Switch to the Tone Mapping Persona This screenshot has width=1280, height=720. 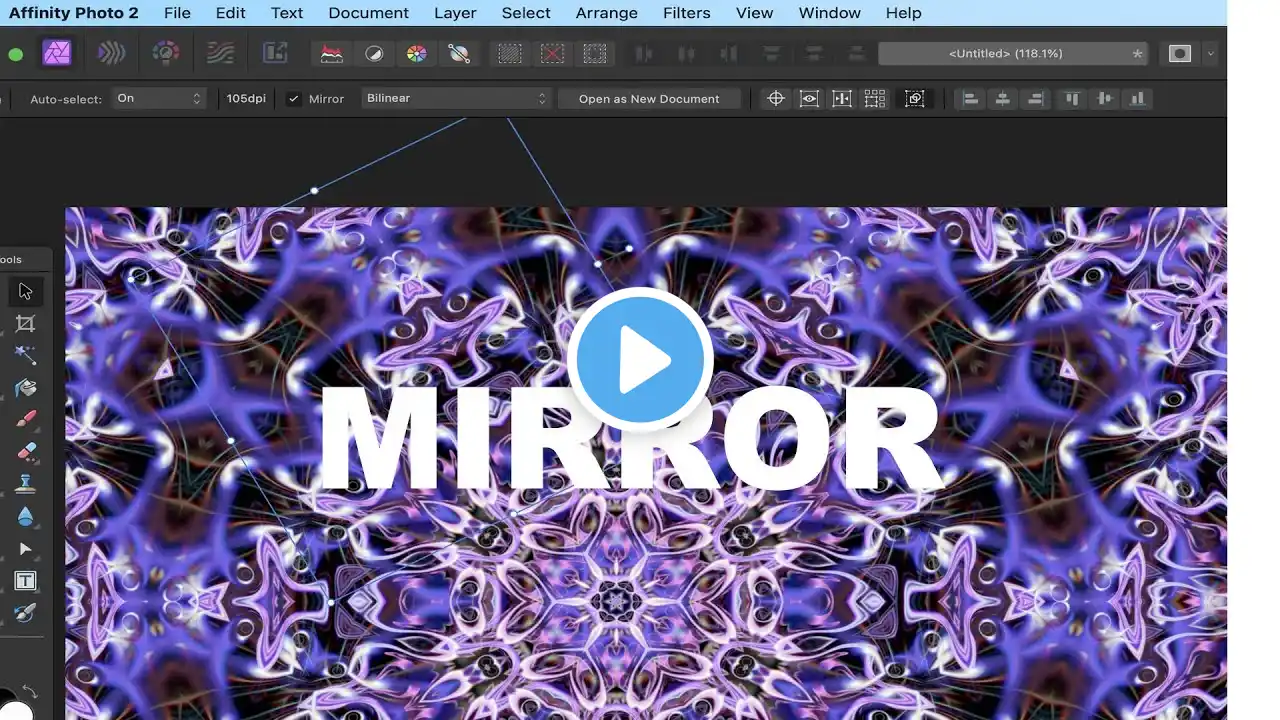221,53
